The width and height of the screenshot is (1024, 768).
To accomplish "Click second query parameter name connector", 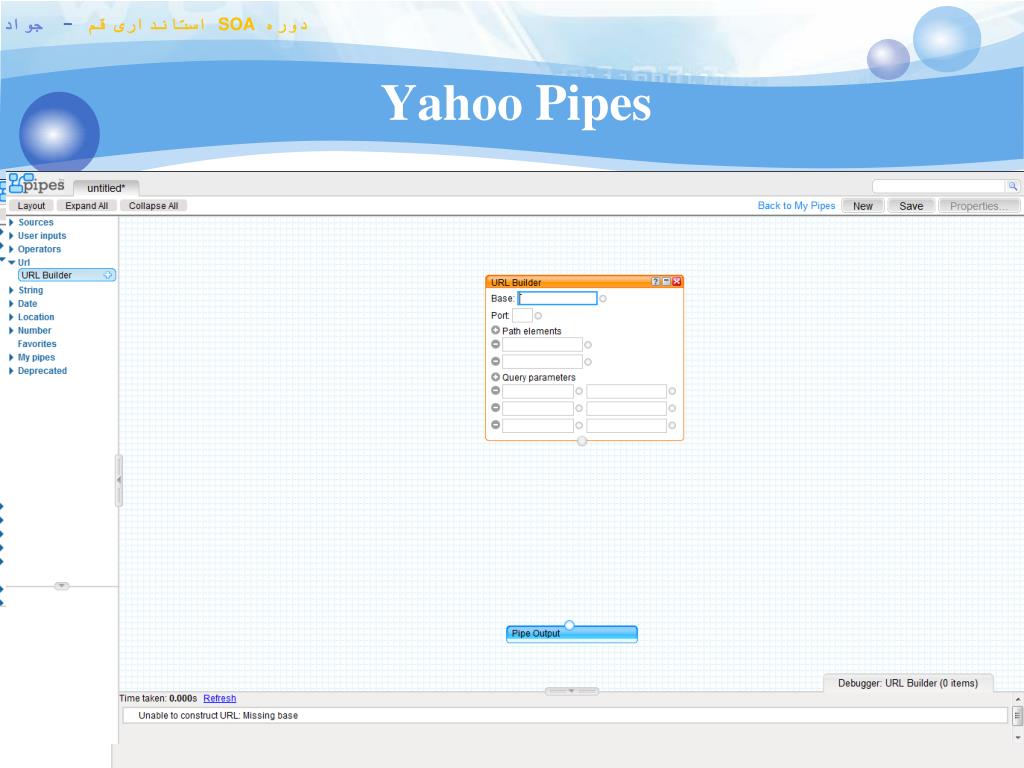I will pos(579,408).
